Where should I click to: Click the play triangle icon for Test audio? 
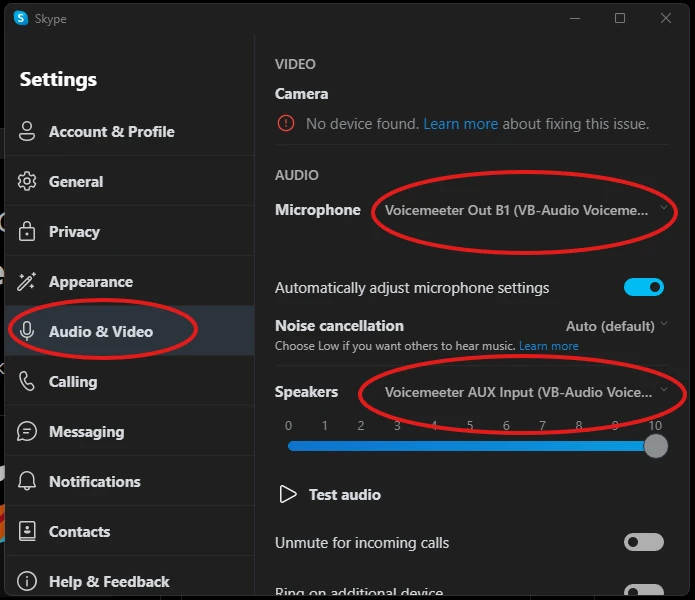288,494
